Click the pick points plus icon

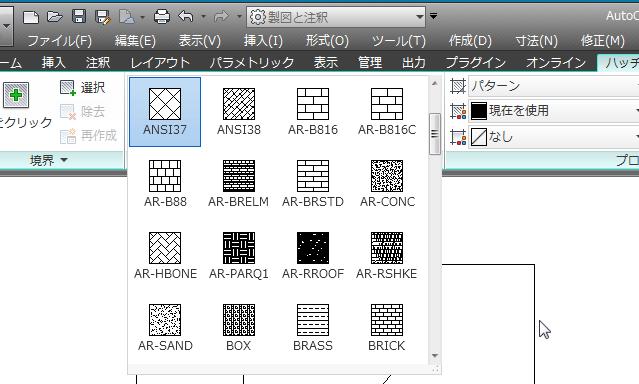16,95
